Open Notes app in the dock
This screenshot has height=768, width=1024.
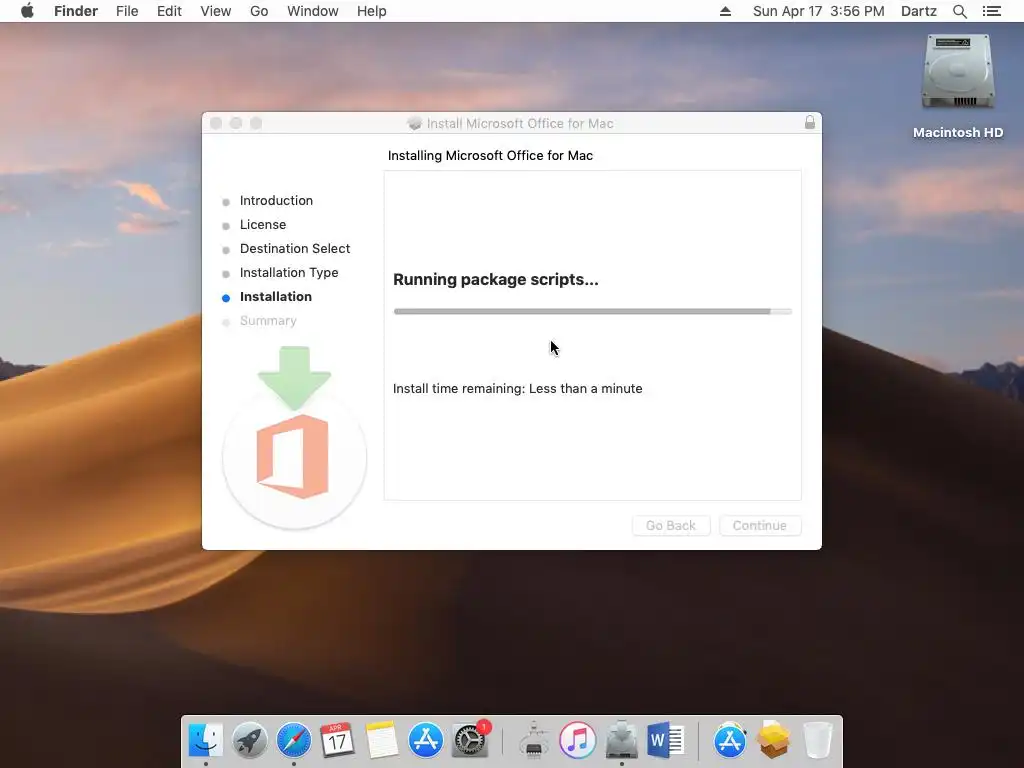click(381, 740)
